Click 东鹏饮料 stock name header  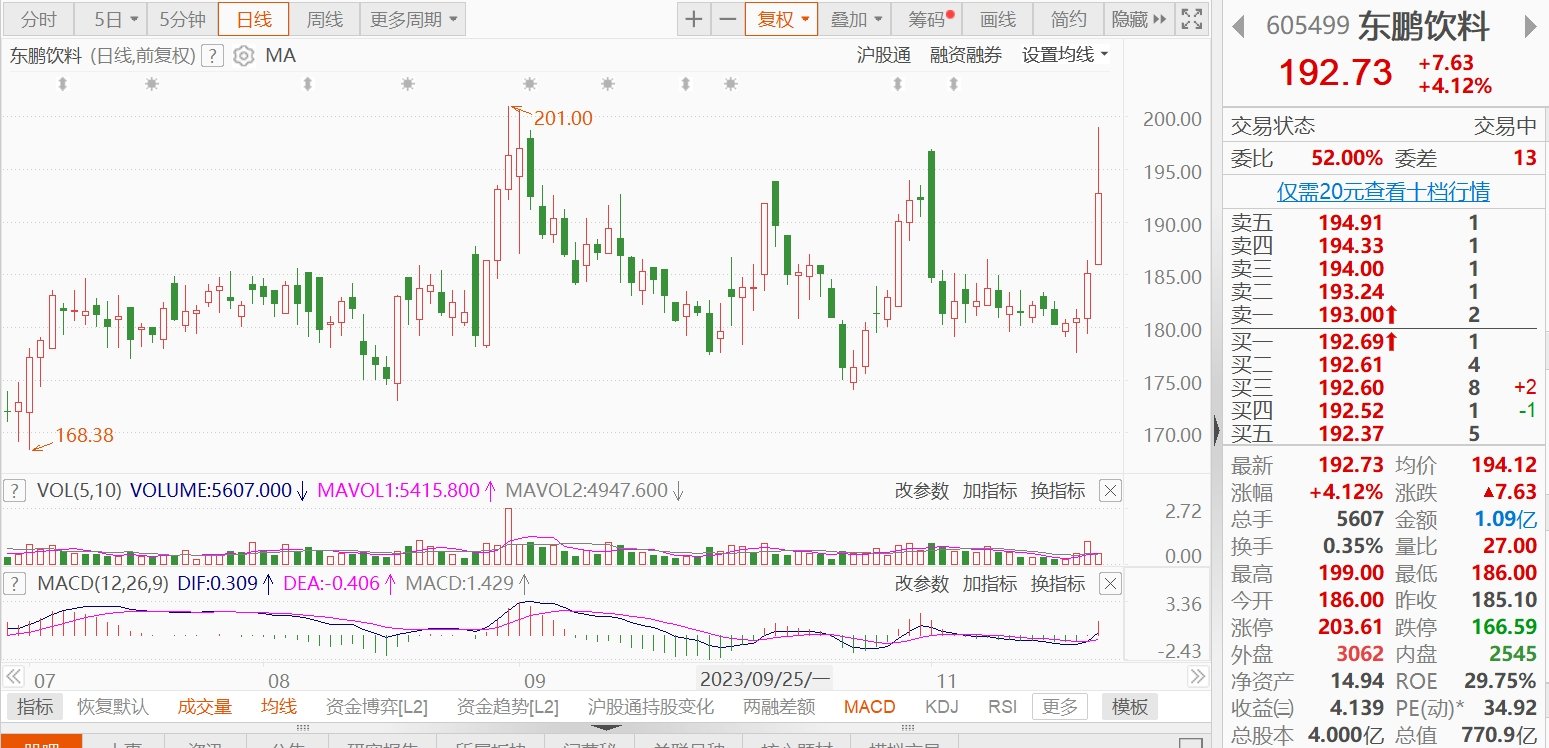click(1424, 27)
